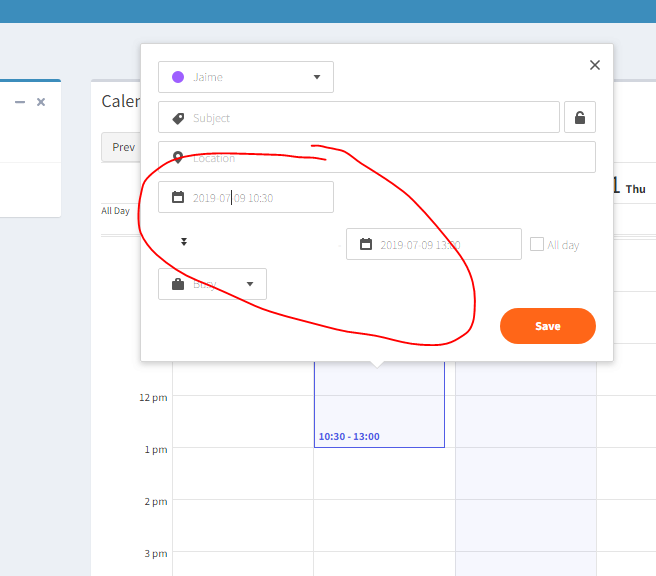Click the double down arrow icon
The width and height of the screenshot is (656, 576).
(x=184, y=241)
